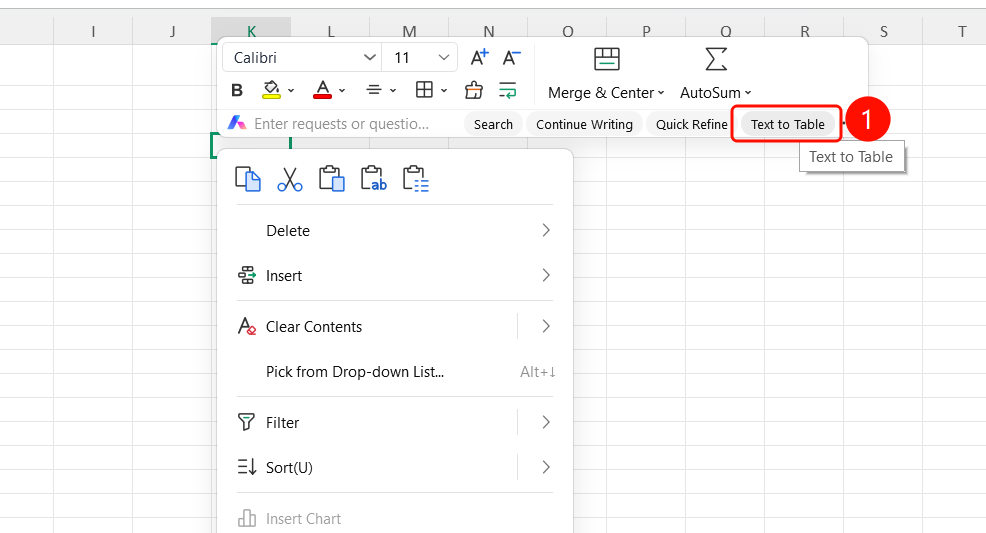Toggle bold formatting

(237, 91)
